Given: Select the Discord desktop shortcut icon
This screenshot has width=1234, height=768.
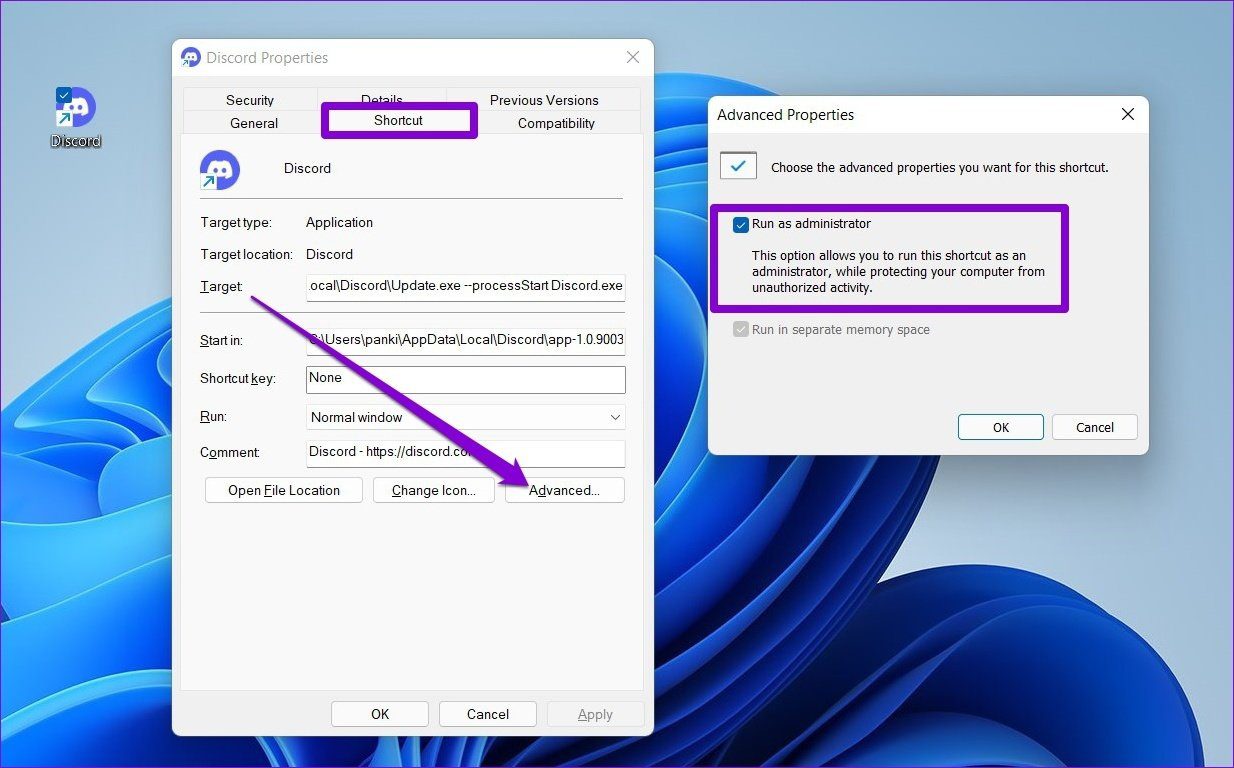Looking at the screenshot, I should tap(76, 116).
